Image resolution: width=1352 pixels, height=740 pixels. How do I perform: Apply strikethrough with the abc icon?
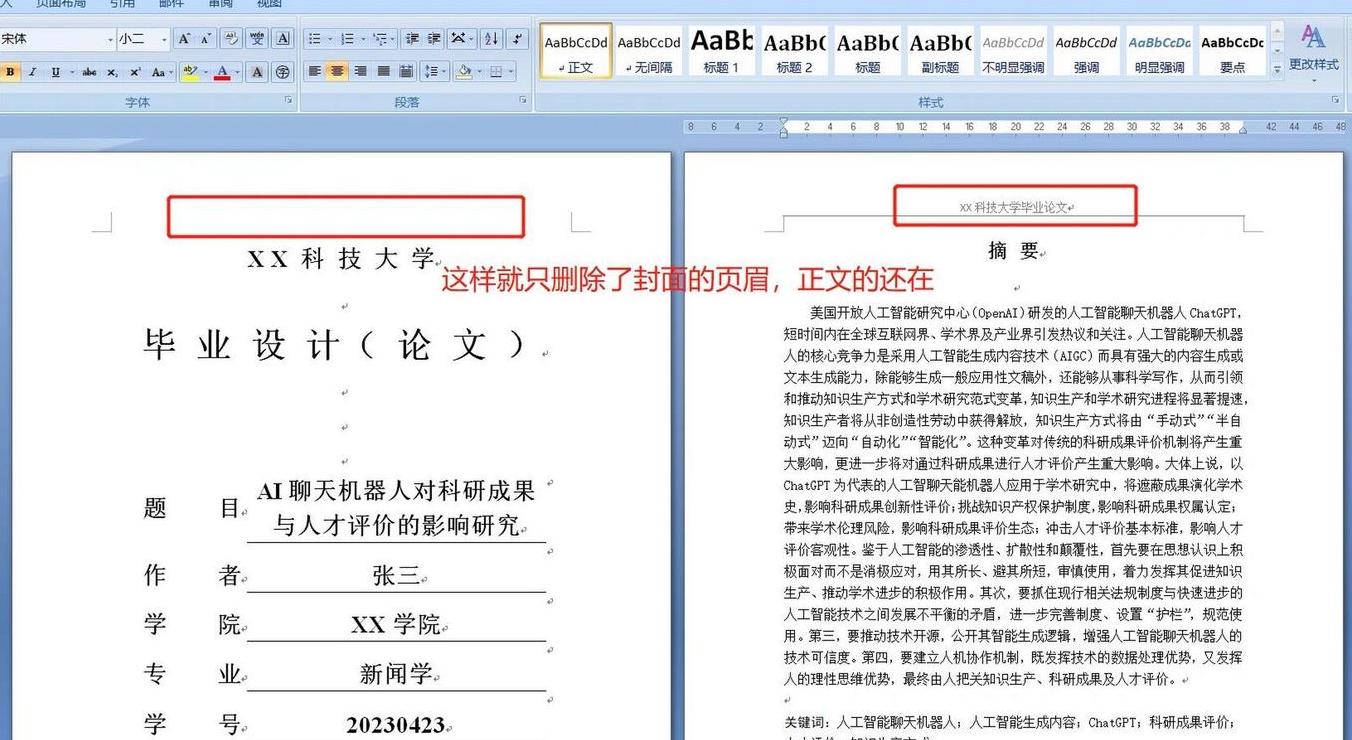(x=89, y=72)
